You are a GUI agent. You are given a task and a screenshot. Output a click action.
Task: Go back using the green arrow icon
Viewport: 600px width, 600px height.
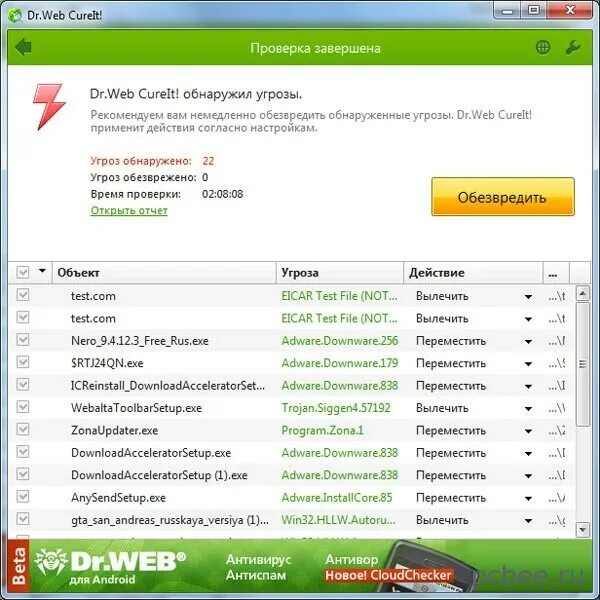(23, 47)
